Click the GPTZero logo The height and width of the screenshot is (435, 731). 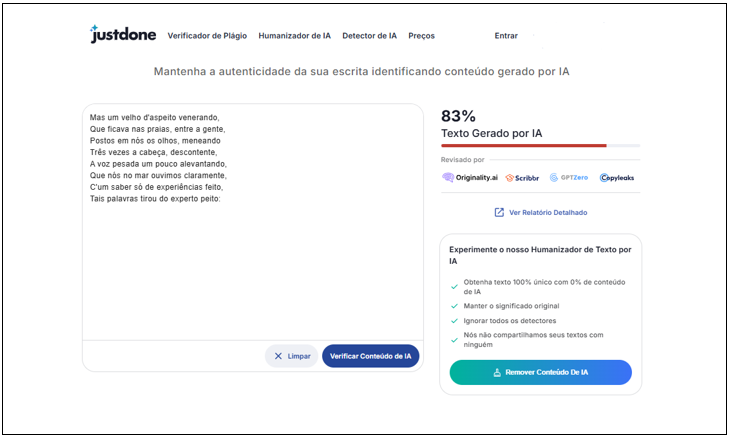click(x=569, y=178)
